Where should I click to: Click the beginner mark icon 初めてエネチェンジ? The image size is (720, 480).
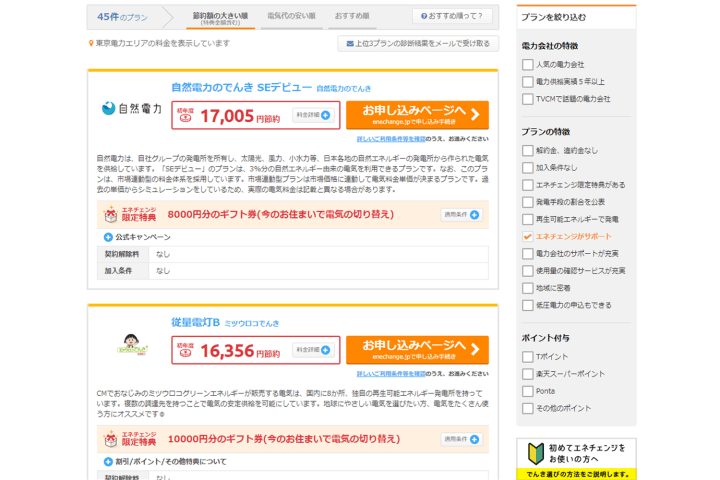point(535,453)
